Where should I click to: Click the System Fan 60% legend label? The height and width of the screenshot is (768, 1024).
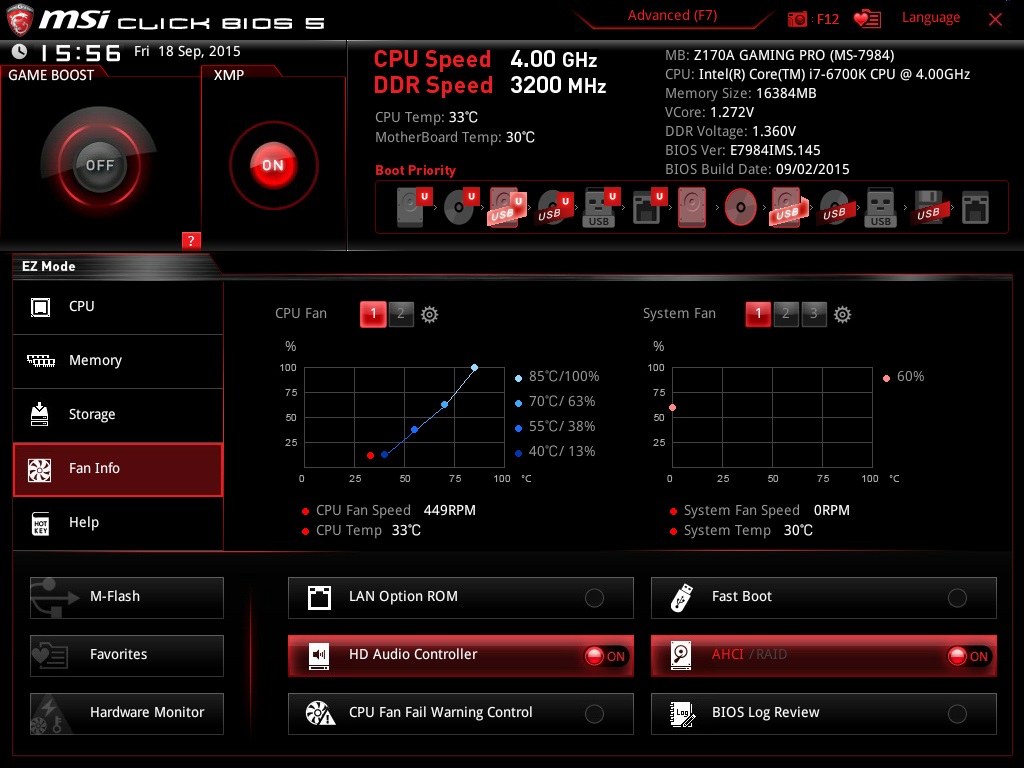click(910, 377)
